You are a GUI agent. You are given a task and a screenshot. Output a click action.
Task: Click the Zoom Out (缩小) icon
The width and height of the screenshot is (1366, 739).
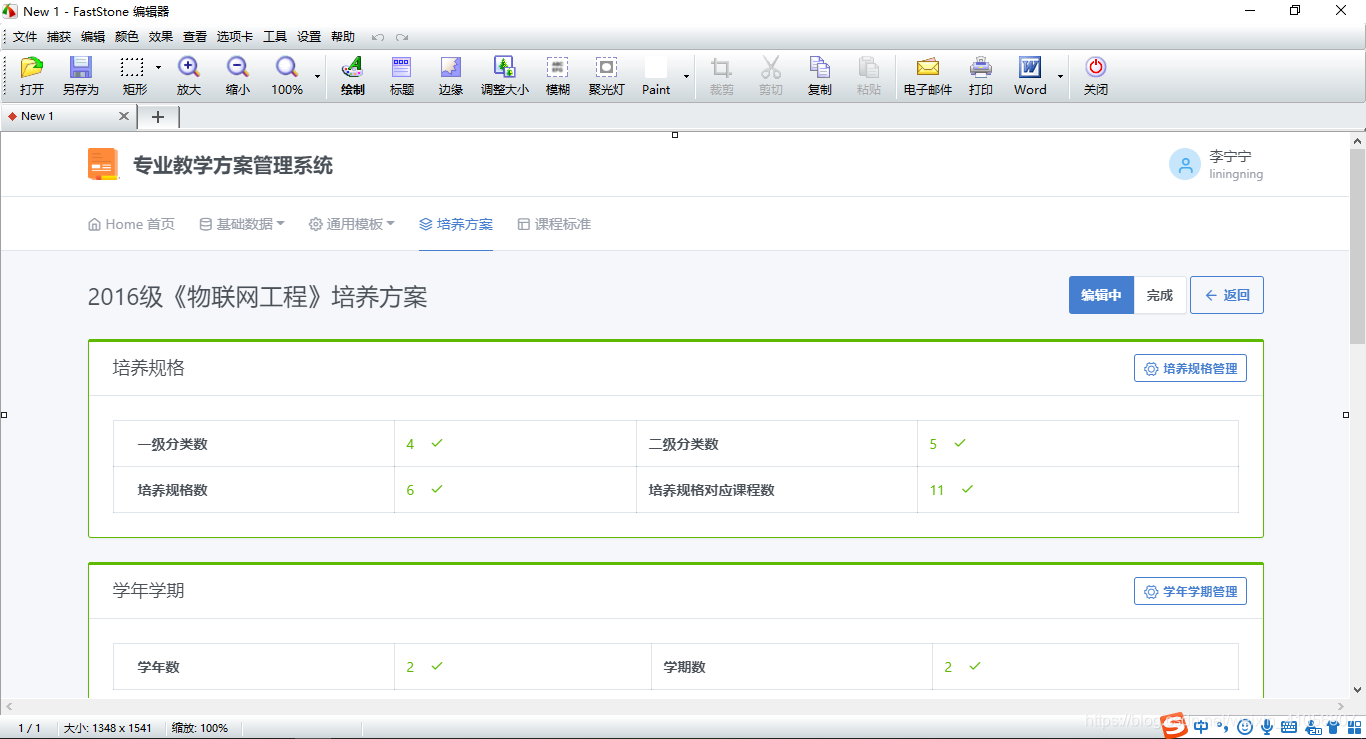coord(238,76)
